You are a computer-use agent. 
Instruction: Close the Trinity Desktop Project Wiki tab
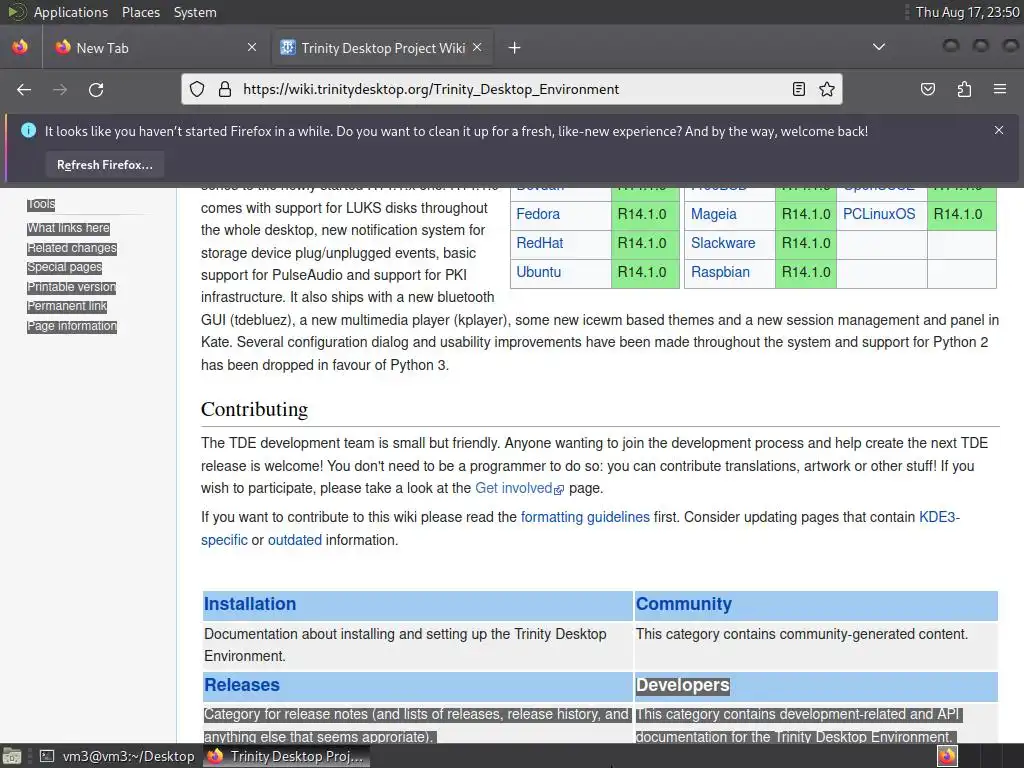(477, 47)
